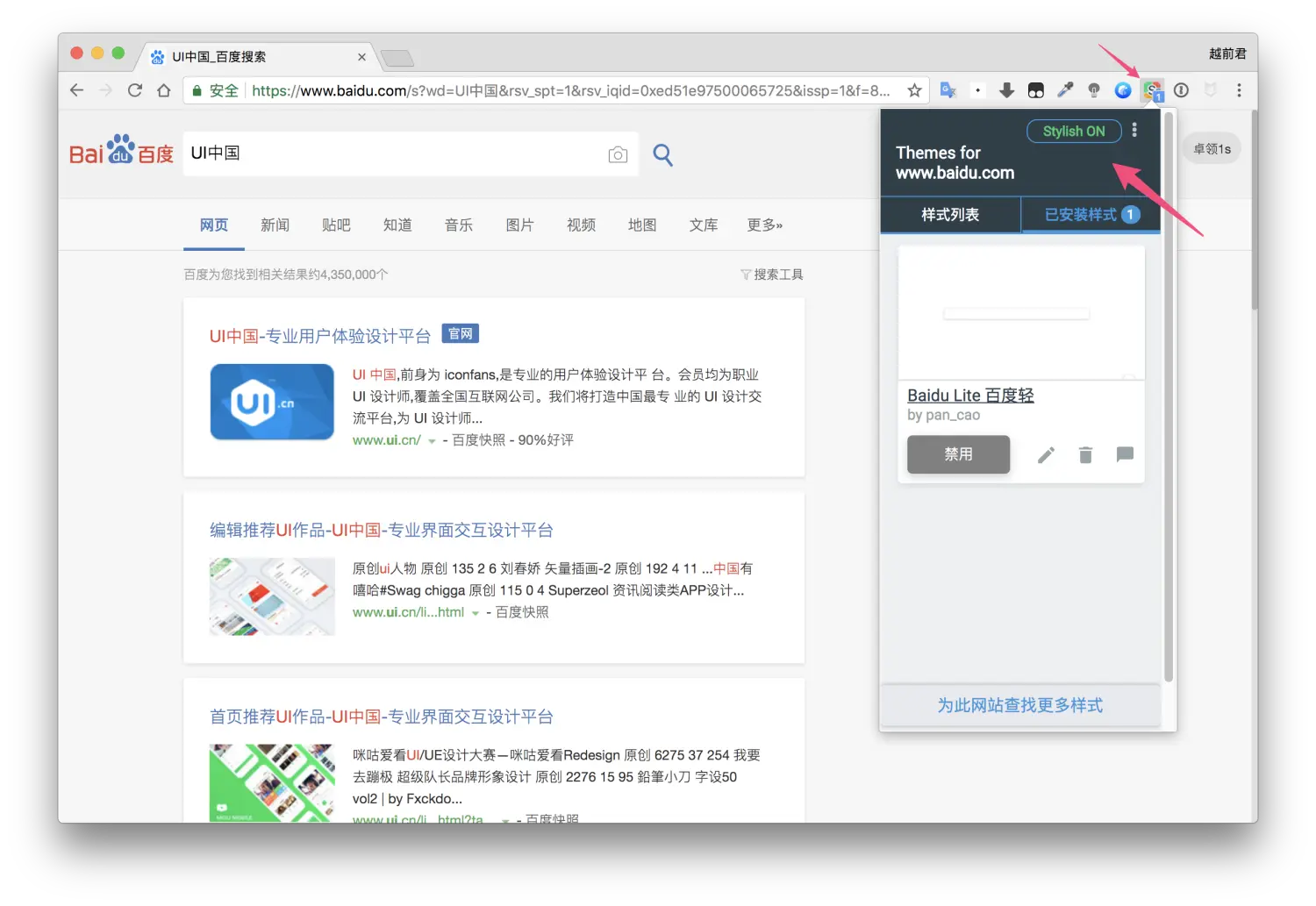Select the 网页 search tab

click(214, 225)
